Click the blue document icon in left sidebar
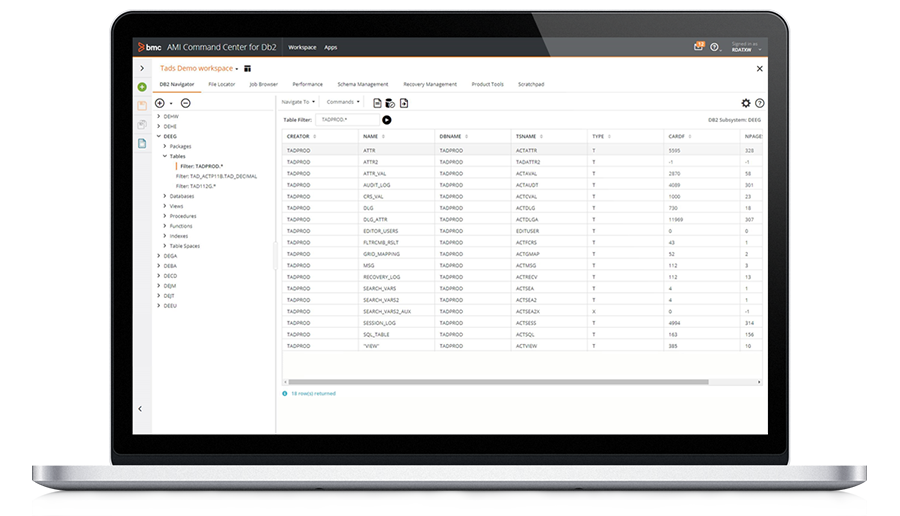This screenshot has width=900, height=516. coord(142,143)
